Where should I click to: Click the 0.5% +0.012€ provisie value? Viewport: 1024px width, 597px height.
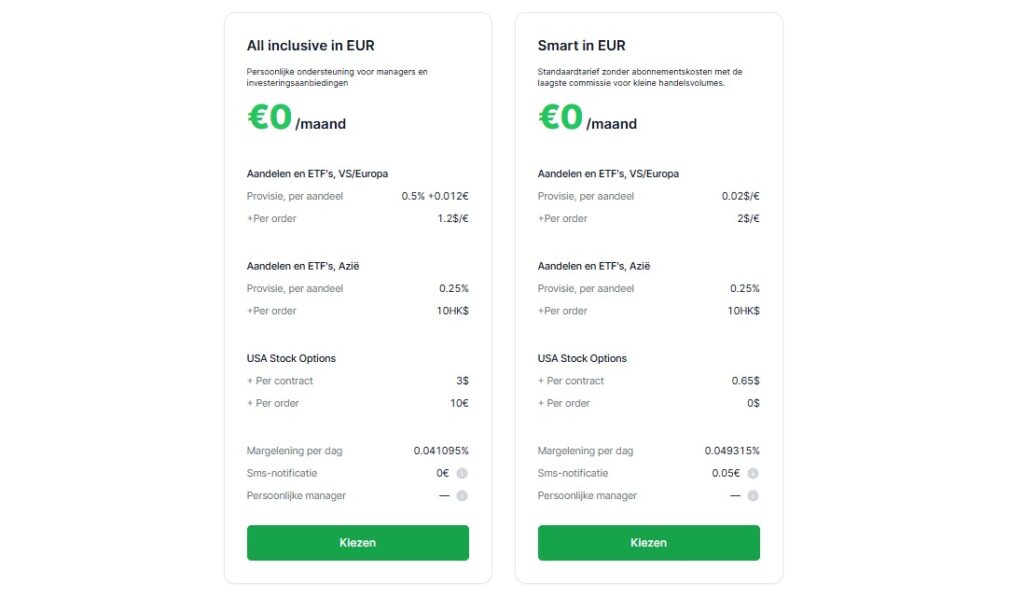435,196
